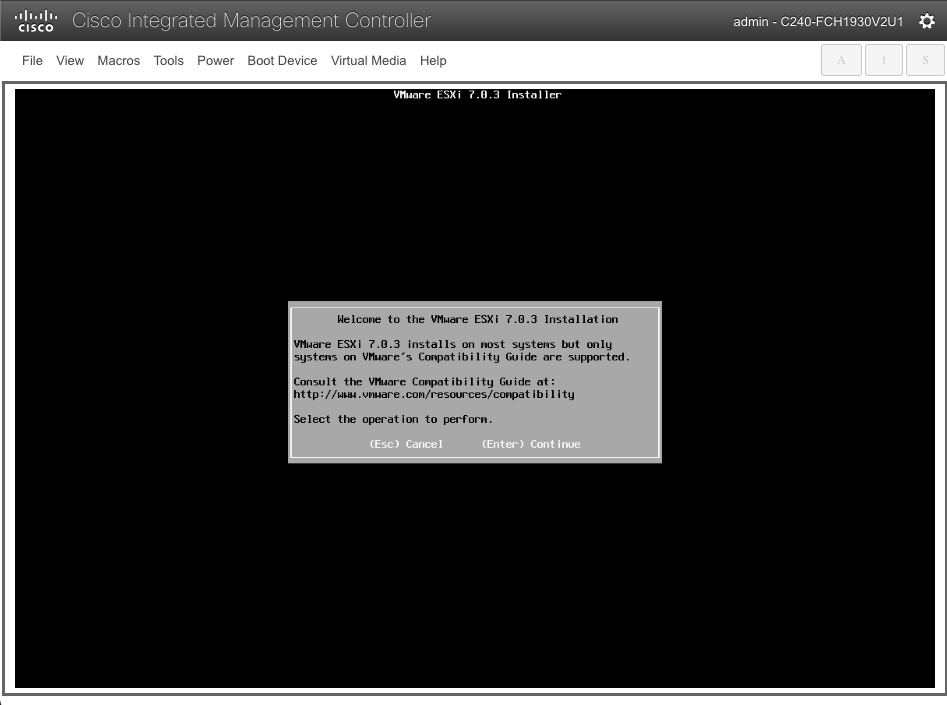Open the File menu
This screenshot has height=705, width=947.
[32, 60]
